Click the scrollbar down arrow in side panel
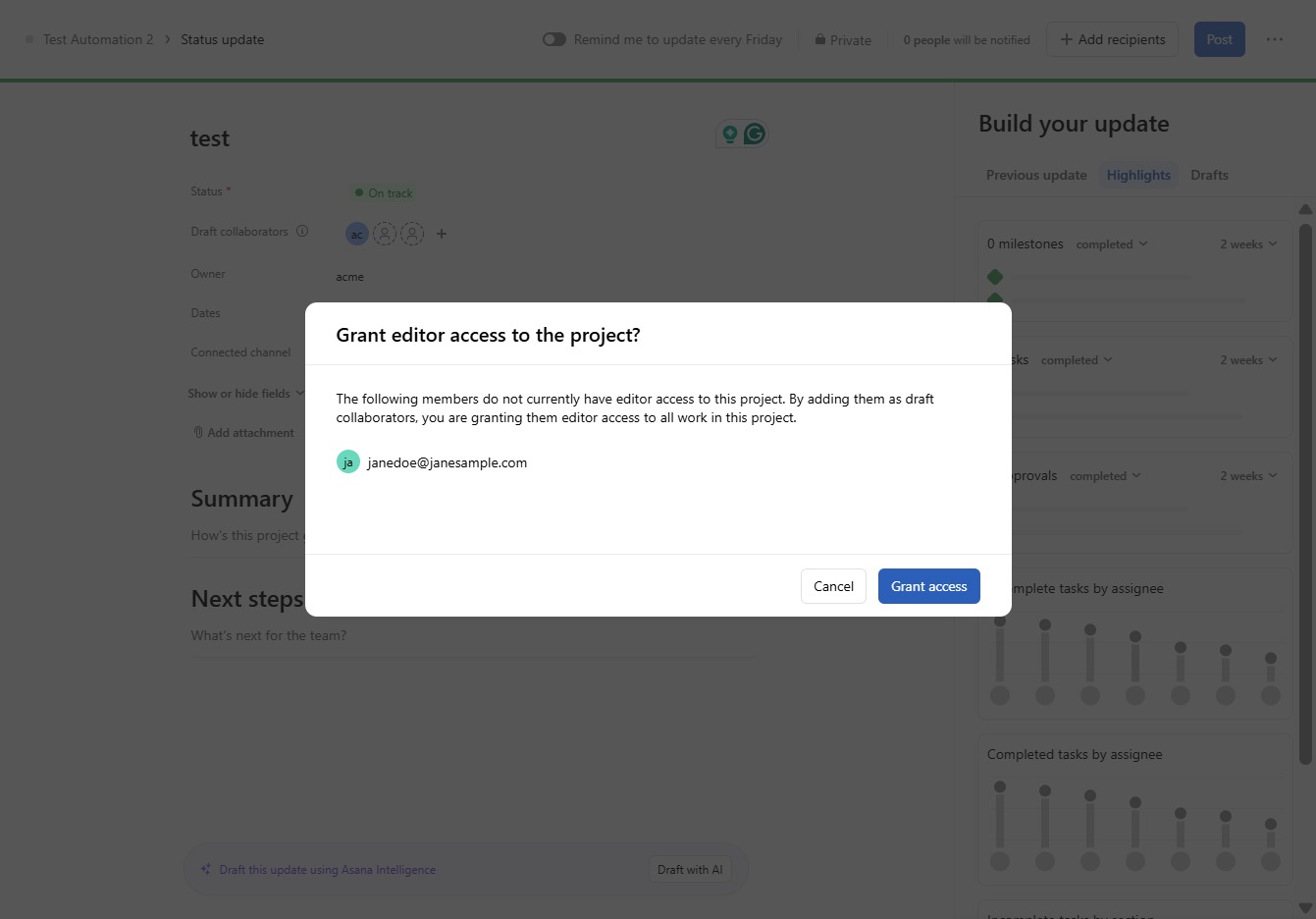Image resolution: width=1316 pixels, height=919 pixels. (1305, 908)
